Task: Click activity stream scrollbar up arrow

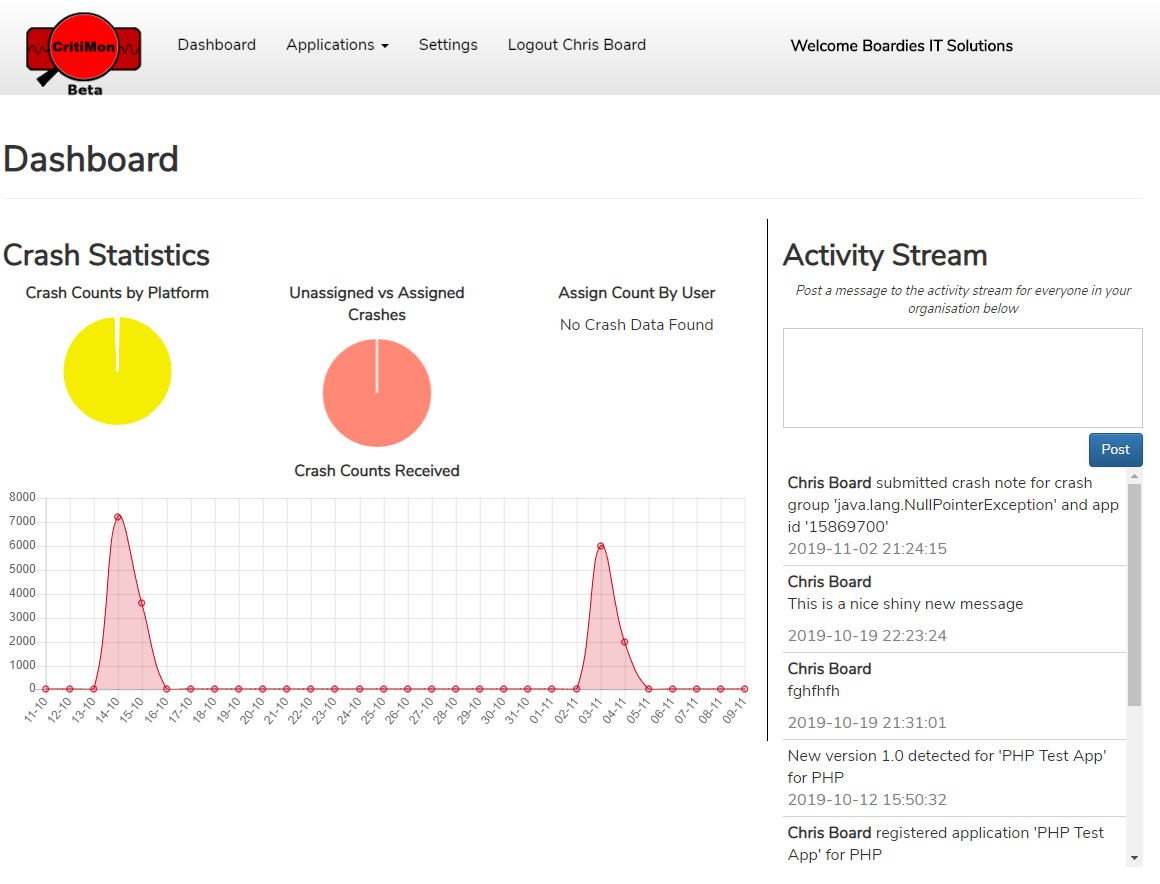Action: point(1134,477)
